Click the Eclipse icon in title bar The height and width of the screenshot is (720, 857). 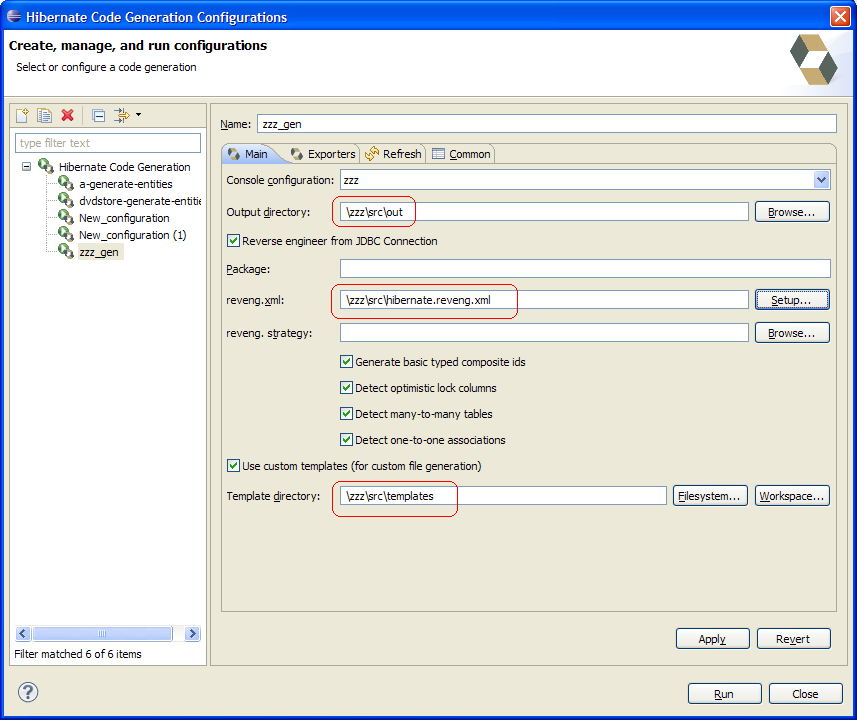[14, 16]
